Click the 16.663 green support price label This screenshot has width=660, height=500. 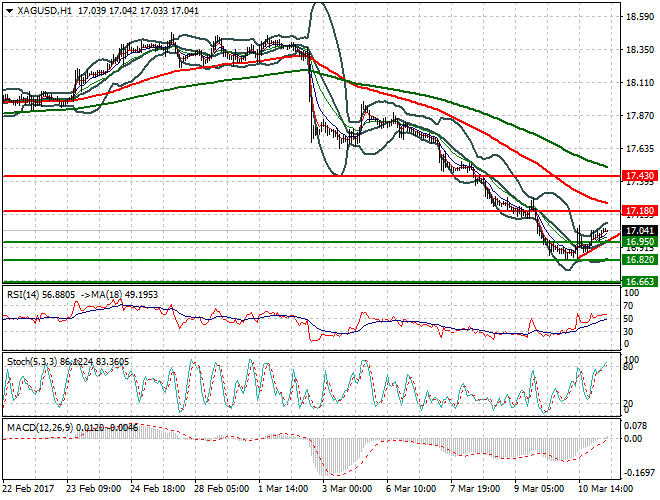click(x=640, y=282)
